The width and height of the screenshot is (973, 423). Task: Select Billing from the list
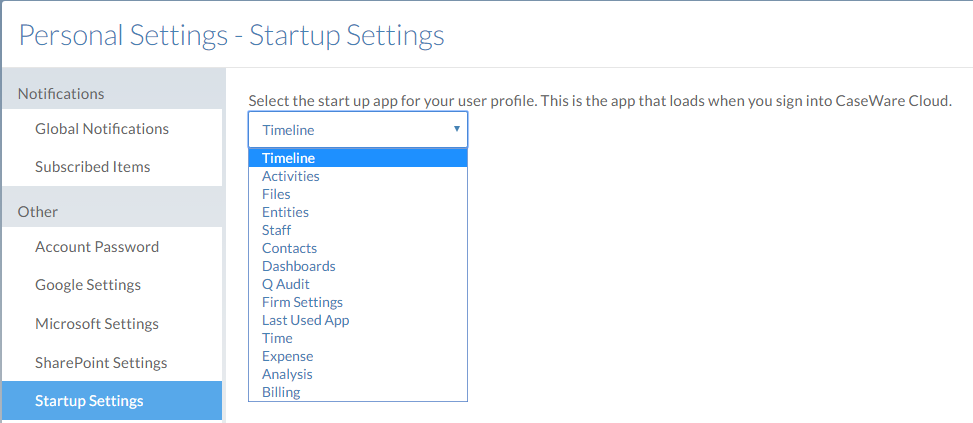click(281, 392)
